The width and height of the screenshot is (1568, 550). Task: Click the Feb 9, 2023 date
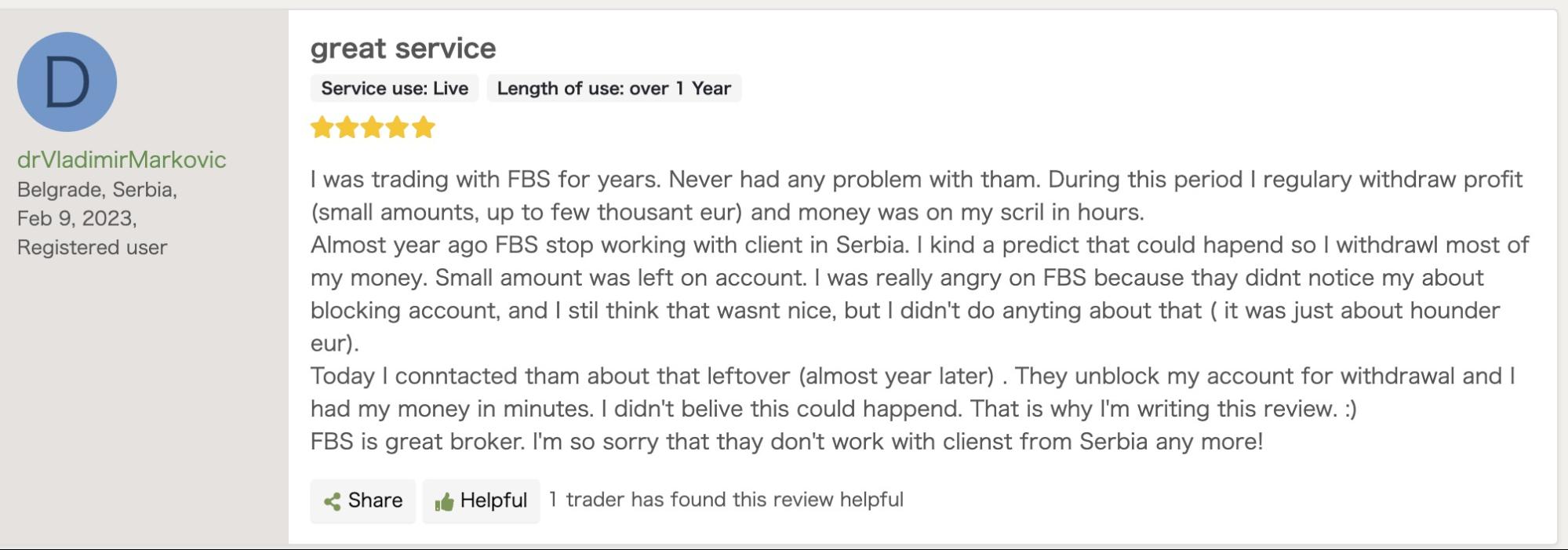click(77, 218)
